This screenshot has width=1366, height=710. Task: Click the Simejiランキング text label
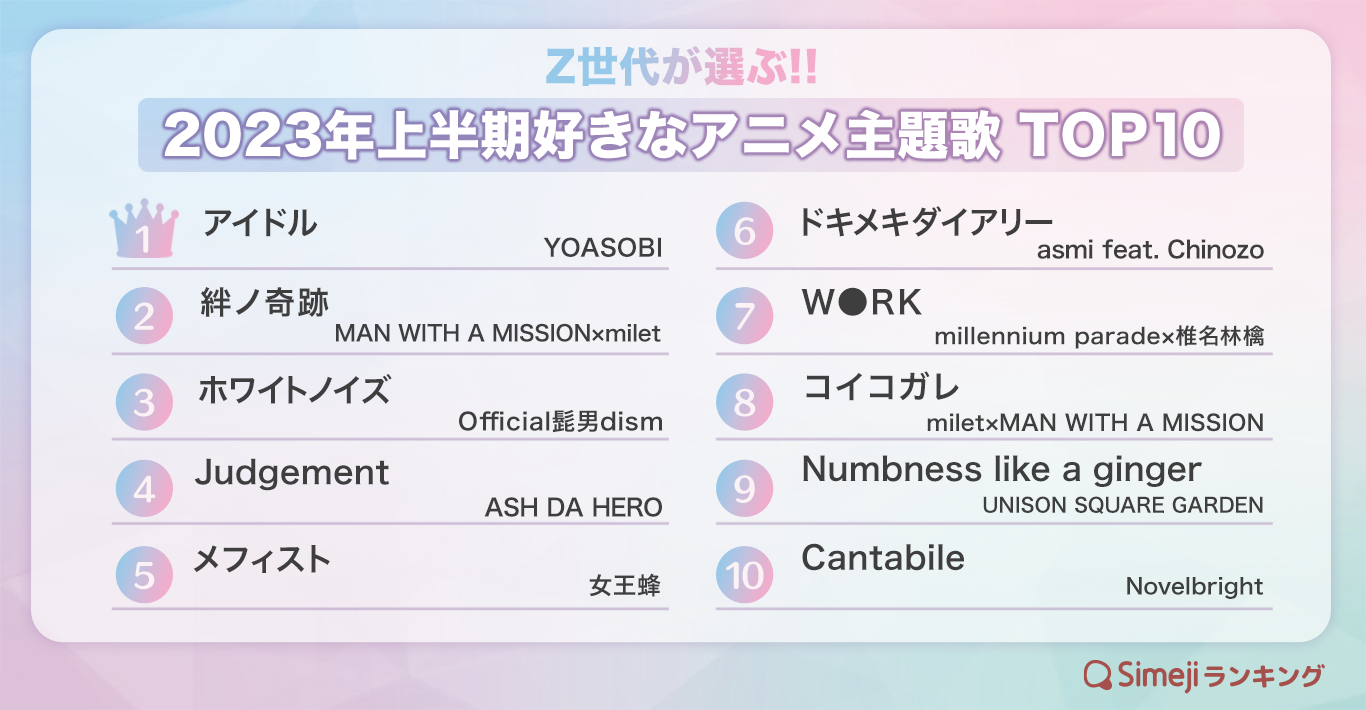click(x=1218, y=675)
